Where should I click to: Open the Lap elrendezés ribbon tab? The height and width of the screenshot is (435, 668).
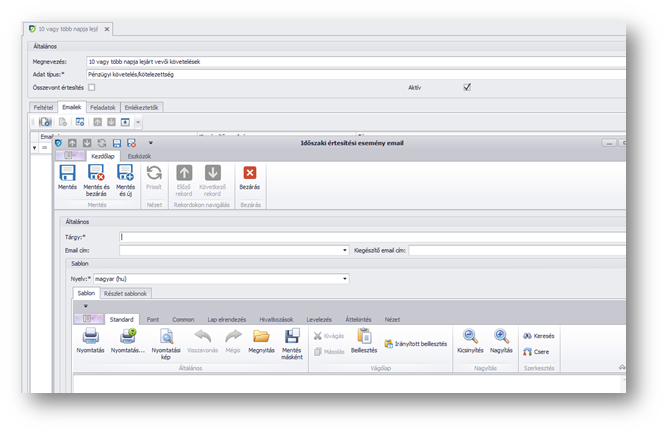[x=228, y=318]
